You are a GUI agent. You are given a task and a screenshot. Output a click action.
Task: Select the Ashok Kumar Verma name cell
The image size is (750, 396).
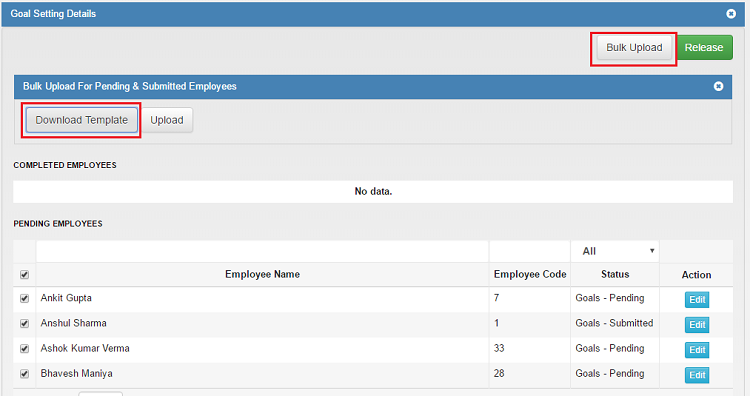click(x=262, y=349)
